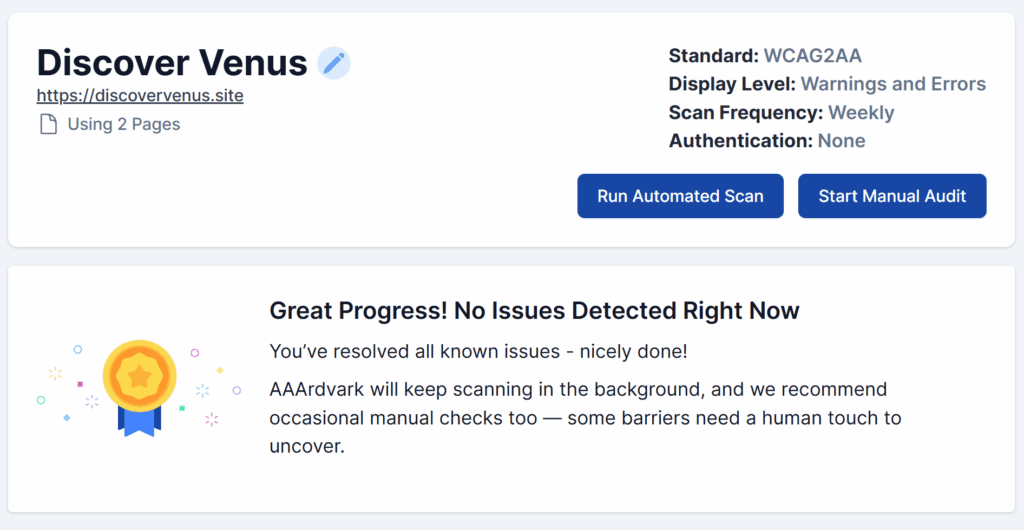
Task: Start a manual audit
Action: [x=892, y=196]
